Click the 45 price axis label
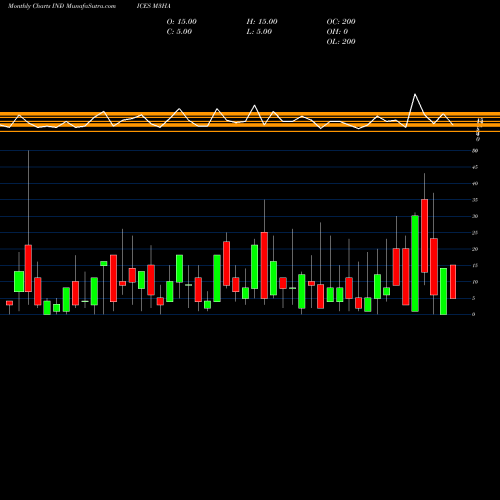The width and height of the screenshot is (500, 500). pos(475,167)
